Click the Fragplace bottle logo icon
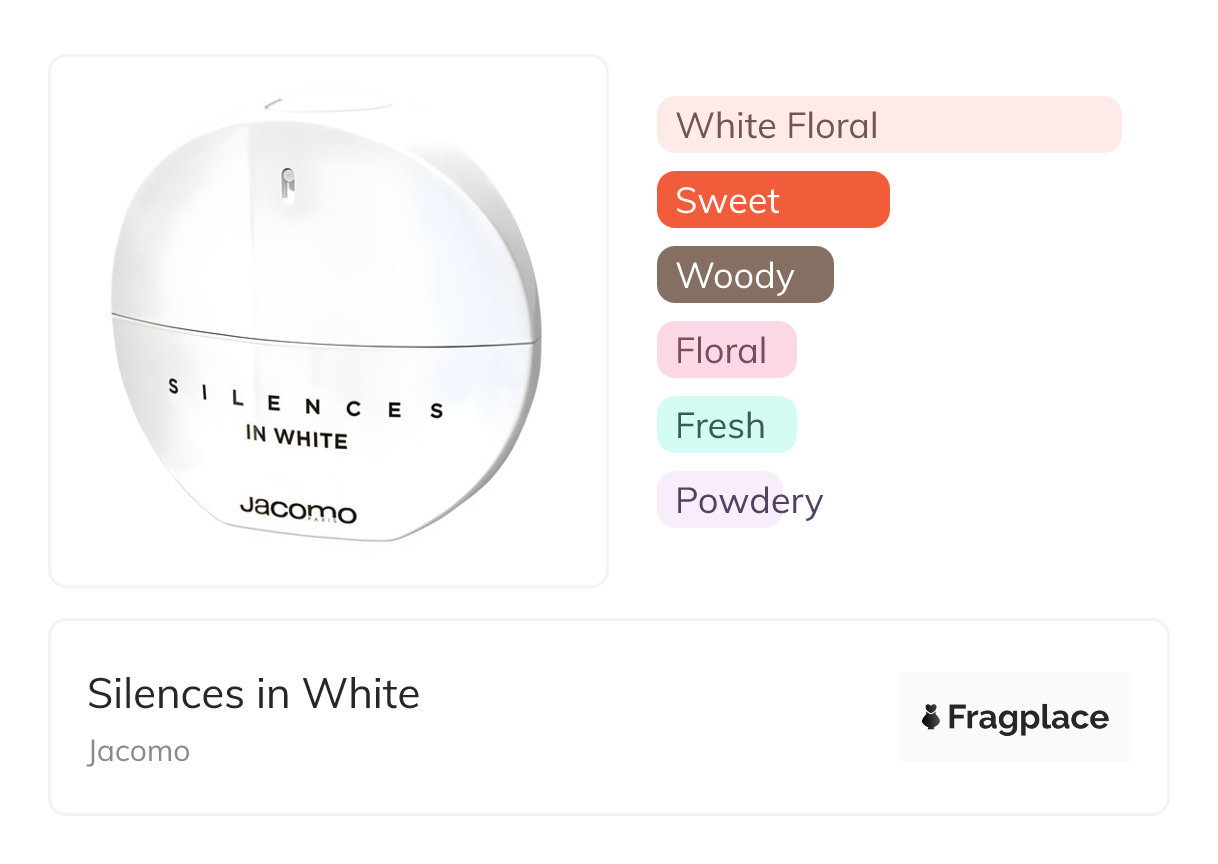 point(931,717)
